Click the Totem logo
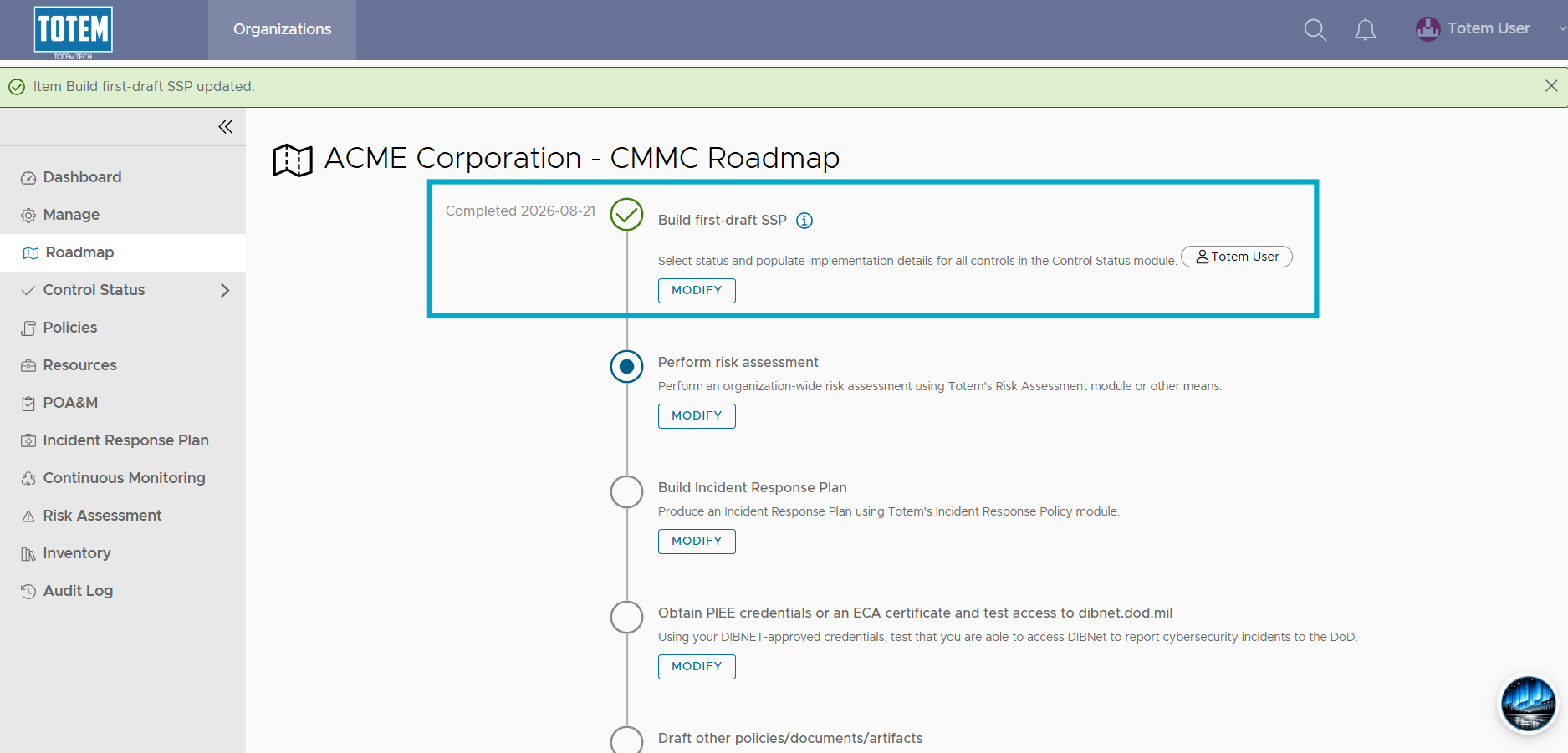Viewport: 1568px width, 753px height. (x=74, y=32)
